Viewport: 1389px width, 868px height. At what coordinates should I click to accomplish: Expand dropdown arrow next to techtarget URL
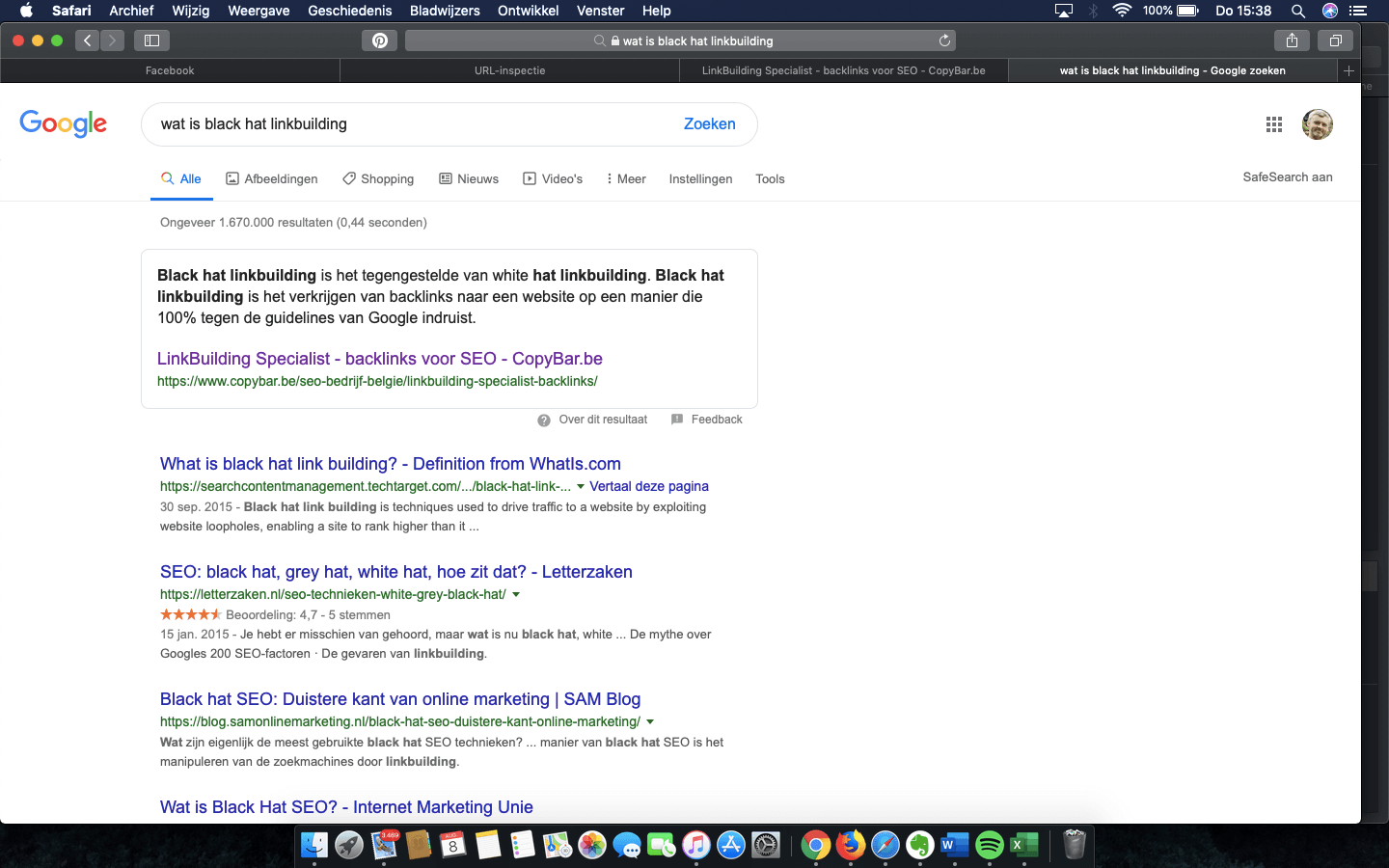(x=581, y=487)
